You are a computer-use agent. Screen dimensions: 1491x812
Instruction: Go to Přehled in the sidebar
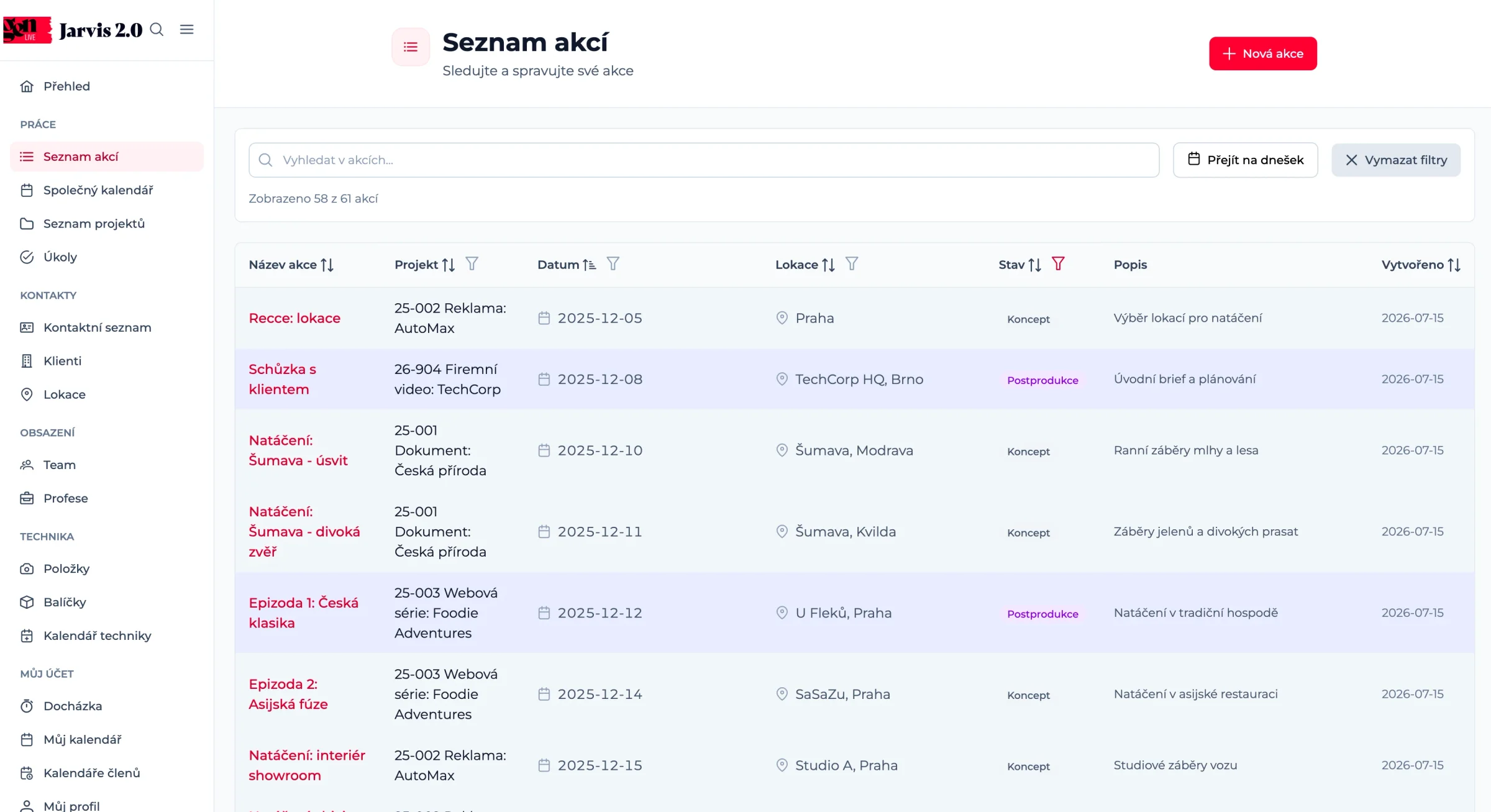107,86
